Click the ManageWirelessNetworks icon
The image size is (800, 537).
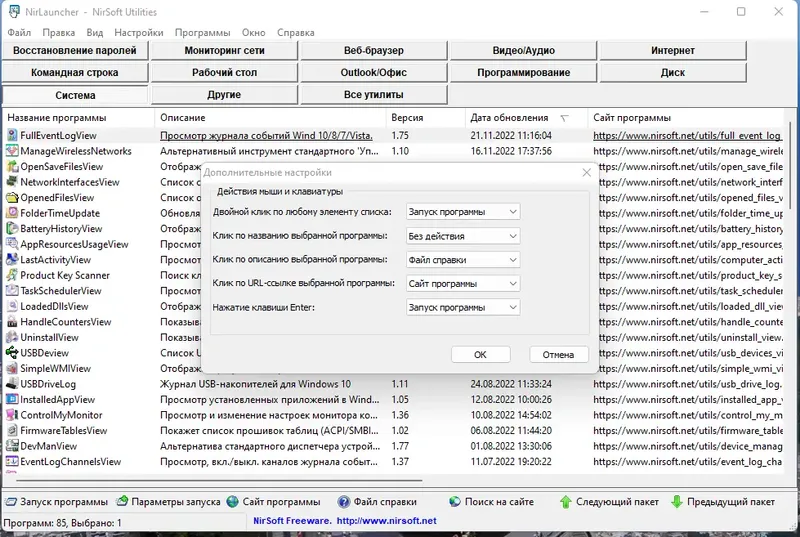[x=12, y=151]
